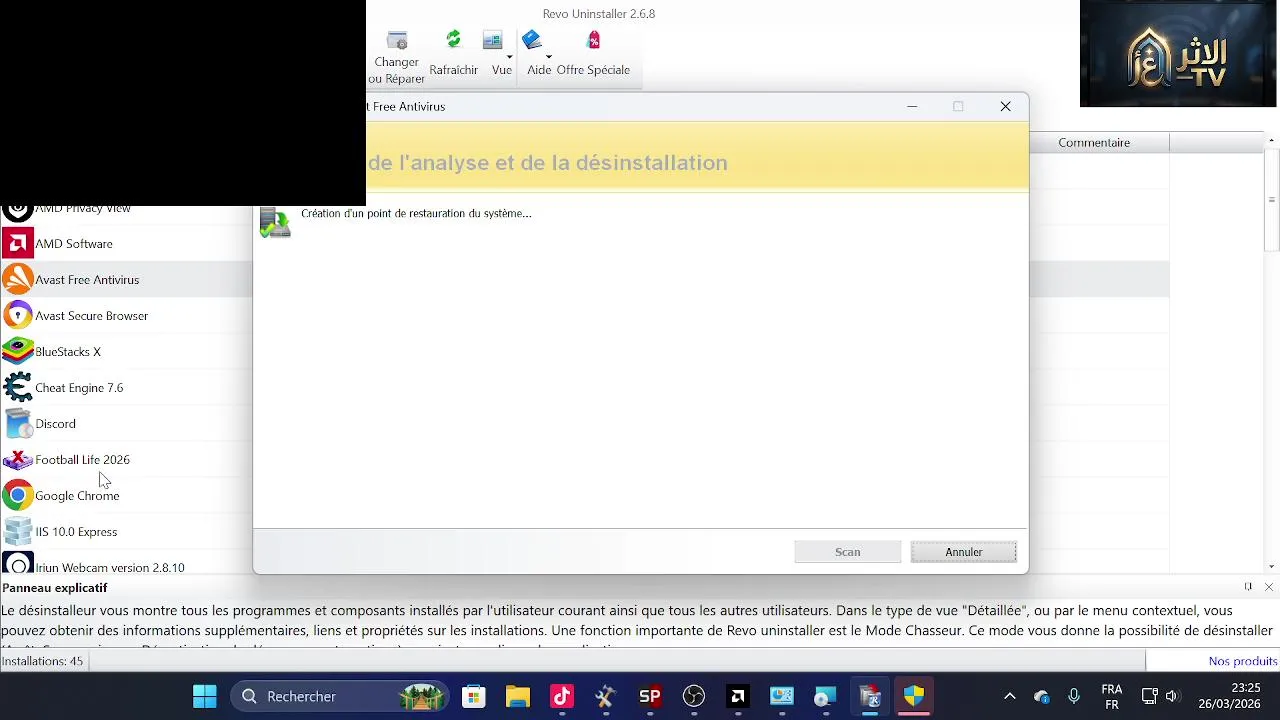Viewport: 1280px width, 720px height.
Task: Minimize the uninstall dialog window
Action: click(912, 106)
